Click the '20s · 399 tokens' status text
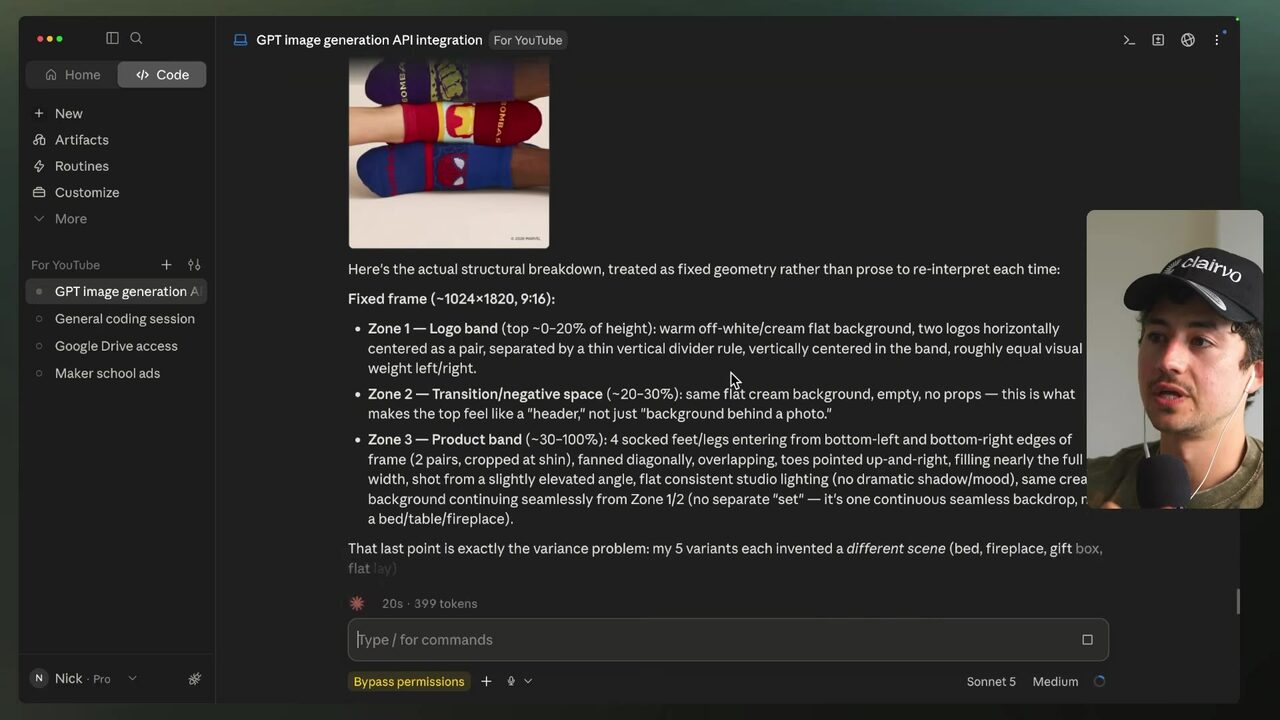The image size is (1280, 720). pyautogui.click(x=430, y=604)
